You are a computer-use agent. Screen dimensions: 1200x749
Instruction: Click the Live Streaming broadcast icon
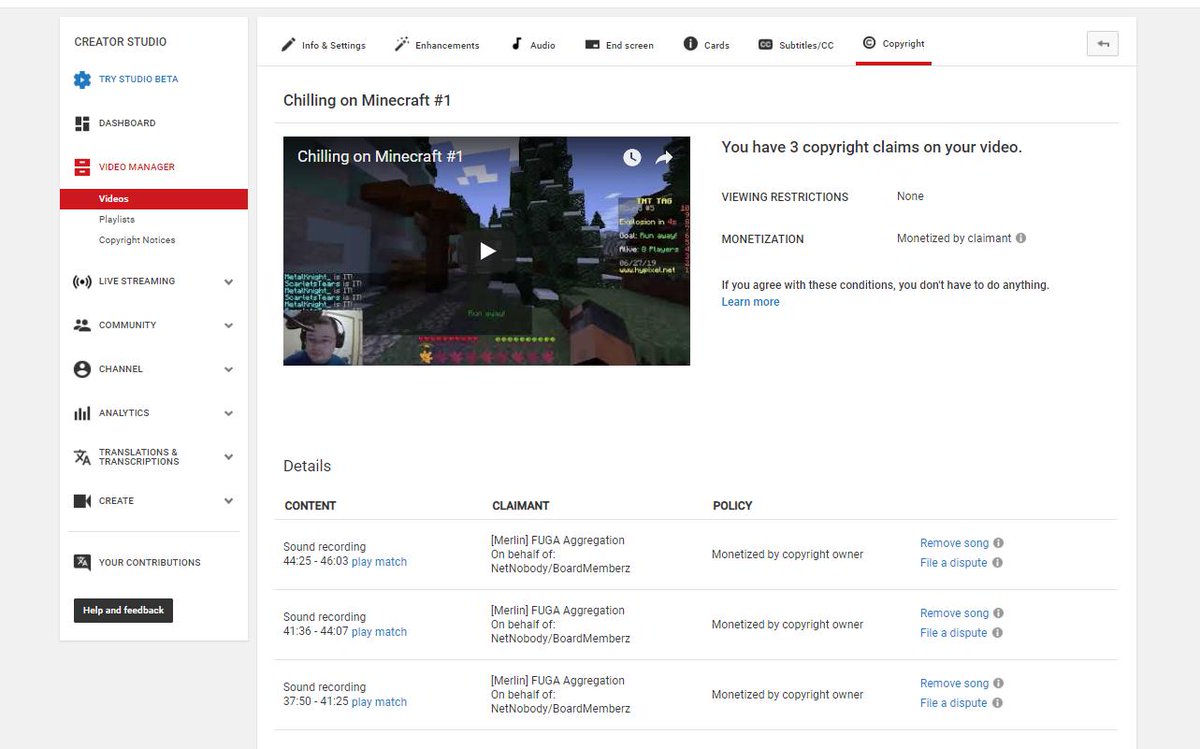(82, 281)
